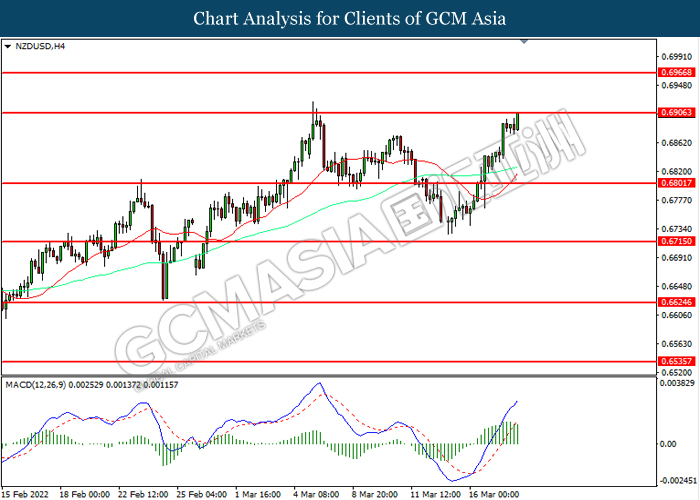Viewport: 700px width, 500px height.
Task: Select the 0.65357 red price label
Action: 676,361
